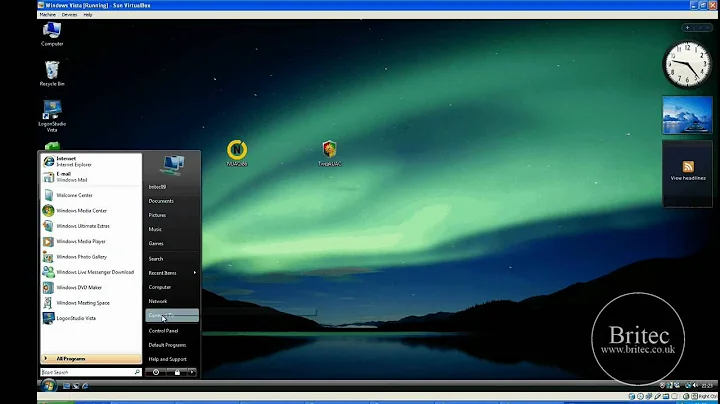Click the user account picture in Start menu
This screenshot has height=404, width=720.
(x=172, y=165)
